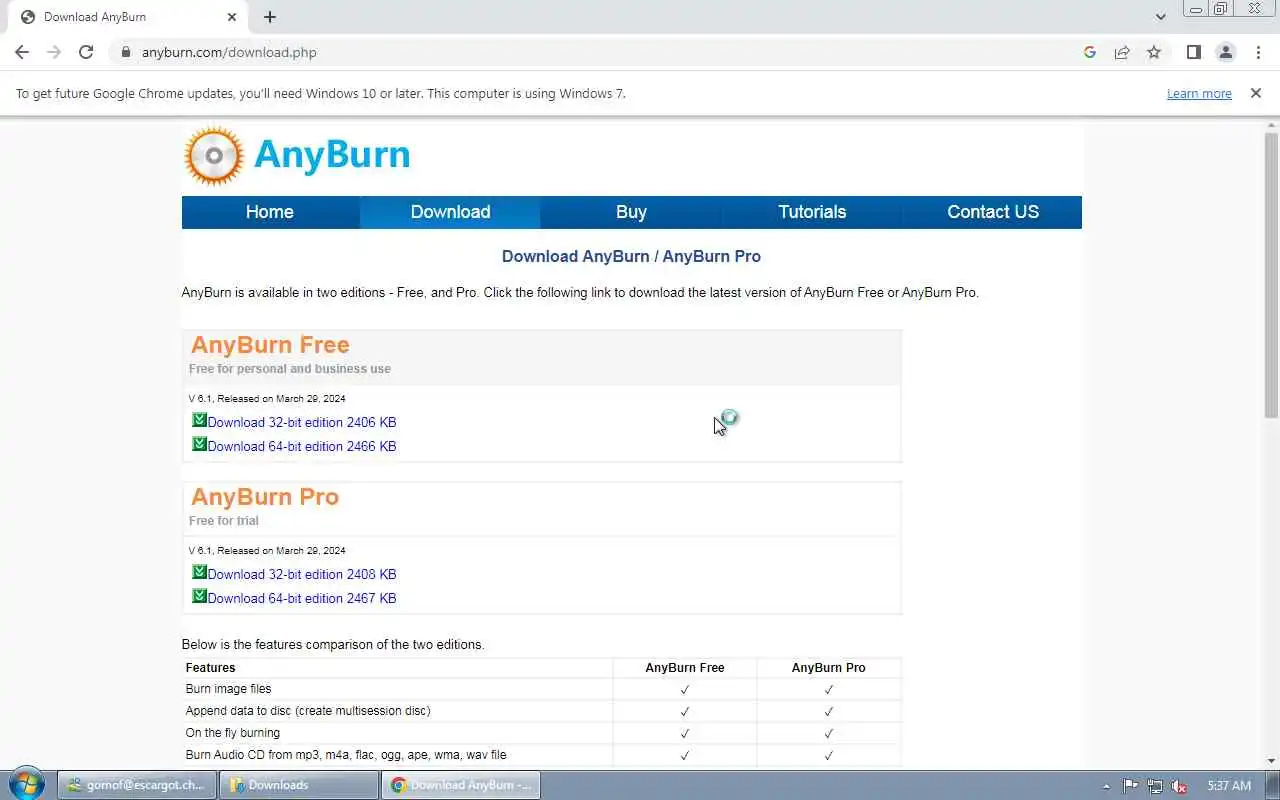Open the share this page icon
This screenshot has width=1280, height=800.
pyautogui.click(x=1122, y=52)
